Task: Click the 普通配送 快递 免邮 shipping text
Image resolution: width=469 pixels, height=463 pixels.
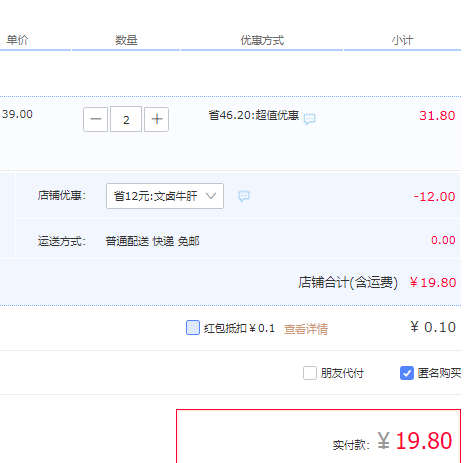Action: pyautogui.click(x=152, y=241)
